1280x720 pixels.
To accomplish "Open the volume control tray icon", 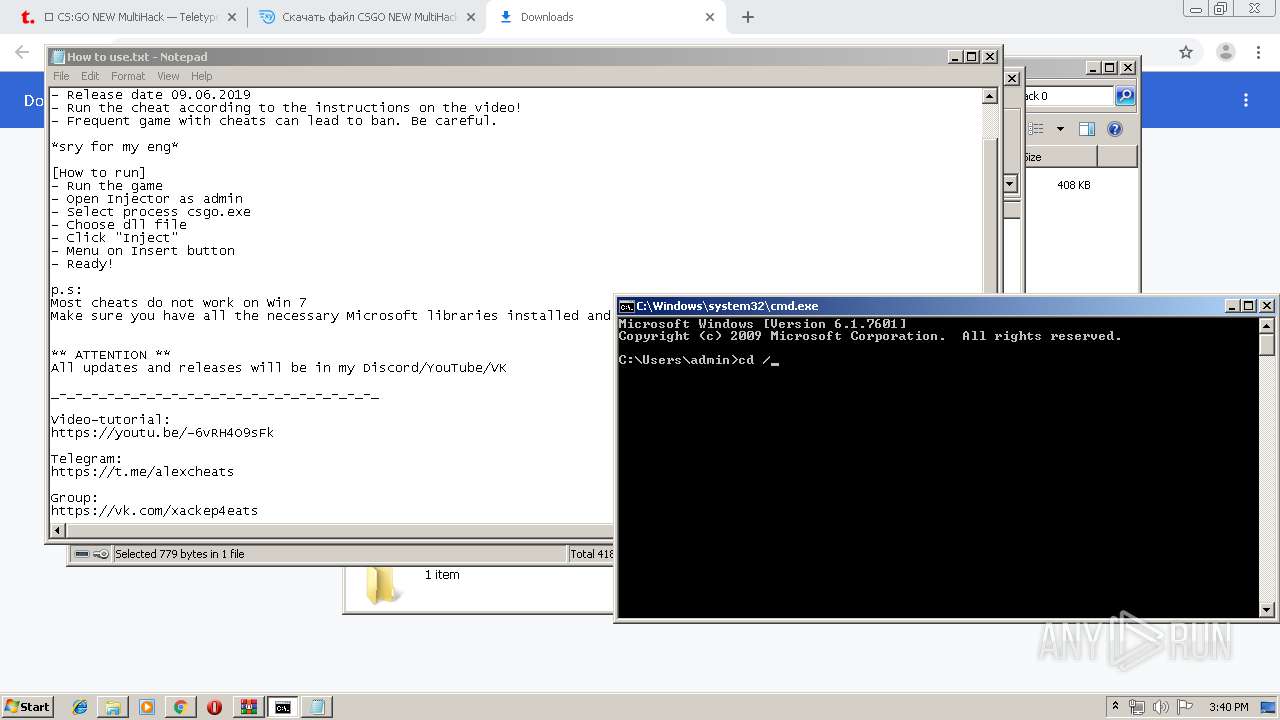I will pos(1160,707).
